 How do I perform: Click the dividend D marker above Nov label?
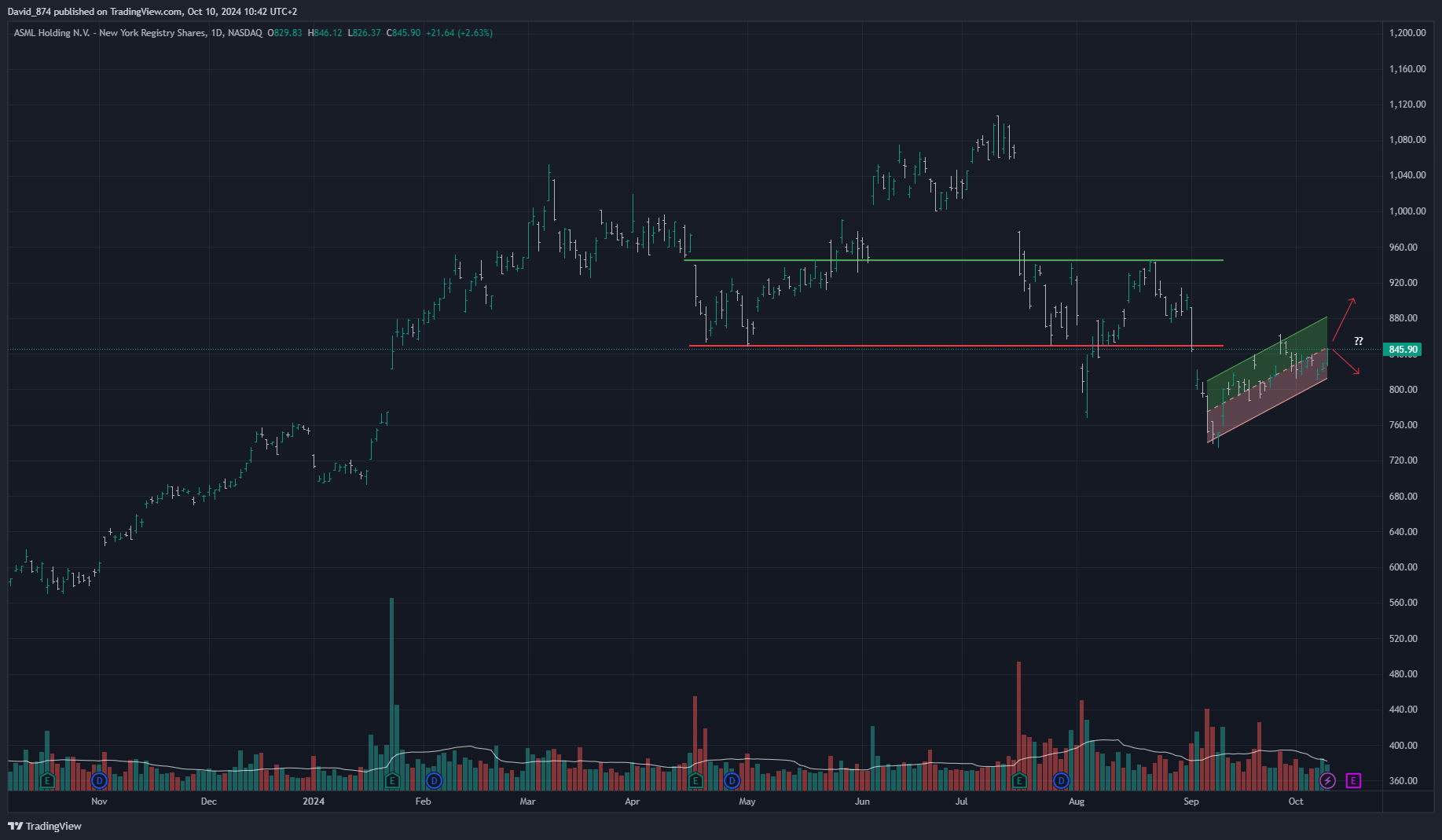click(x=99, y=780)
